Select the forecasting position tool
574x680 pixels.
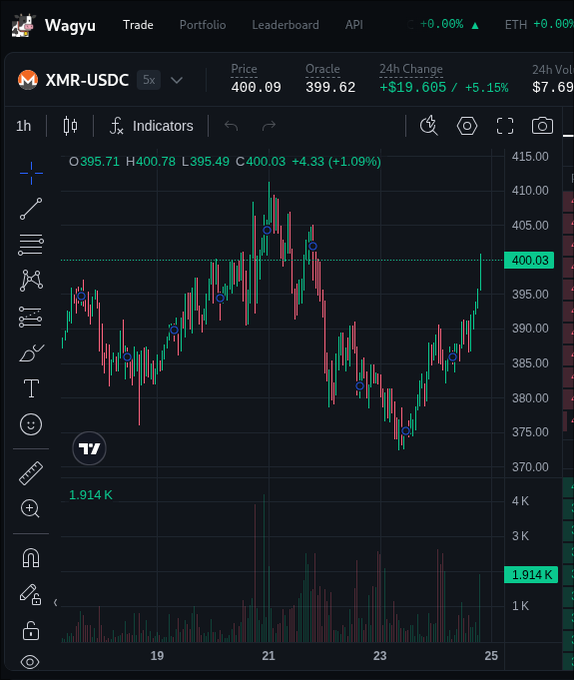tap(30, 317)
